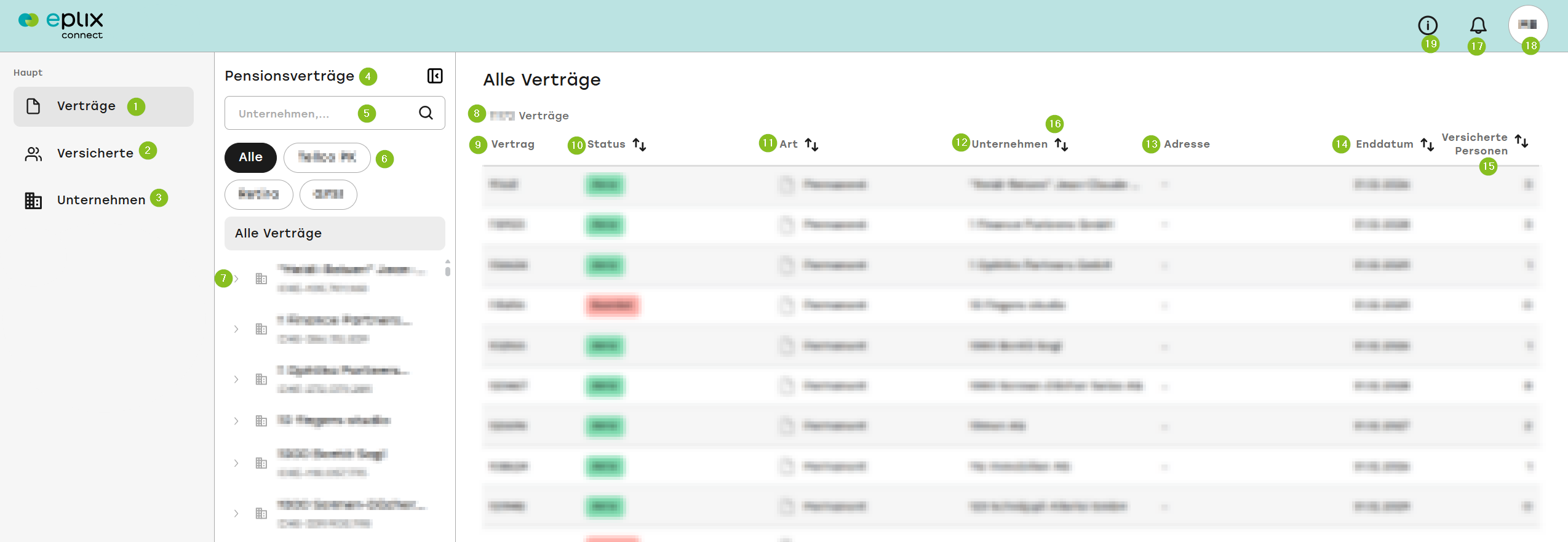
Task: Sort the table by Status
Action: point(639,145)
